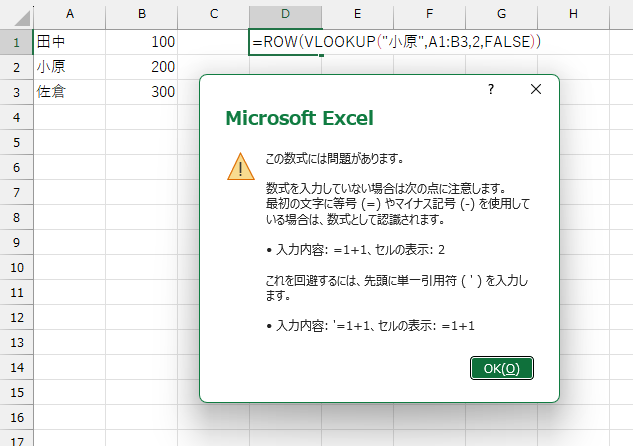The width and height of the screenshot is (633, 446).
Task: Click the yellow warning triangle icon
Action: (240, 167)
